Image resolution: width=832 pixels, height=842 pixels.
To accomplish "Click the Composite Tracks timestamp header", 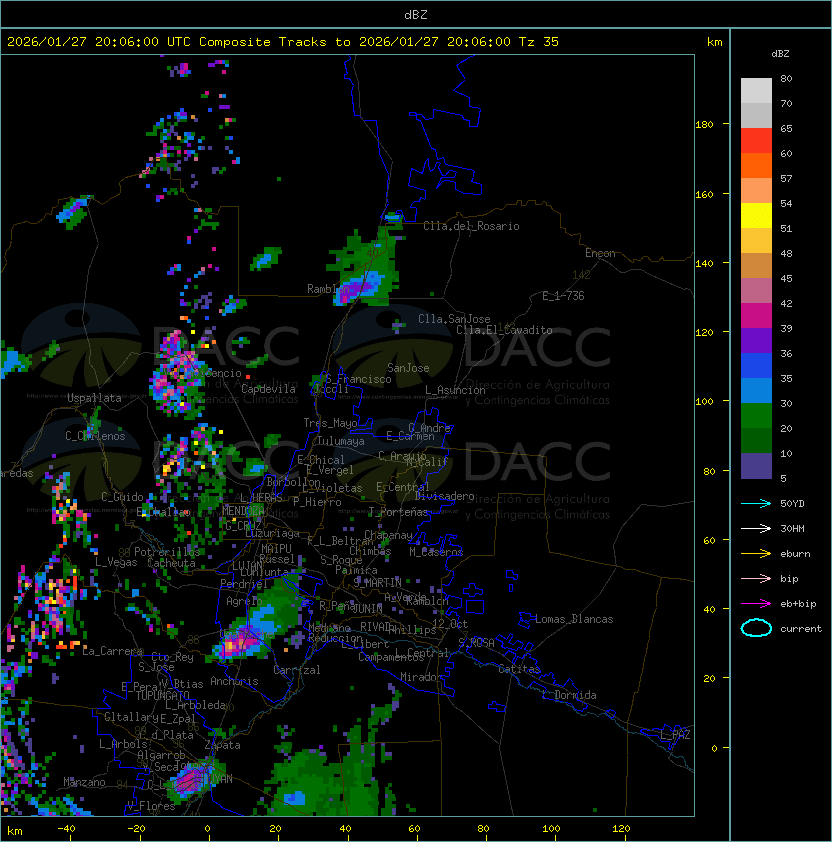I will point(283,42).
